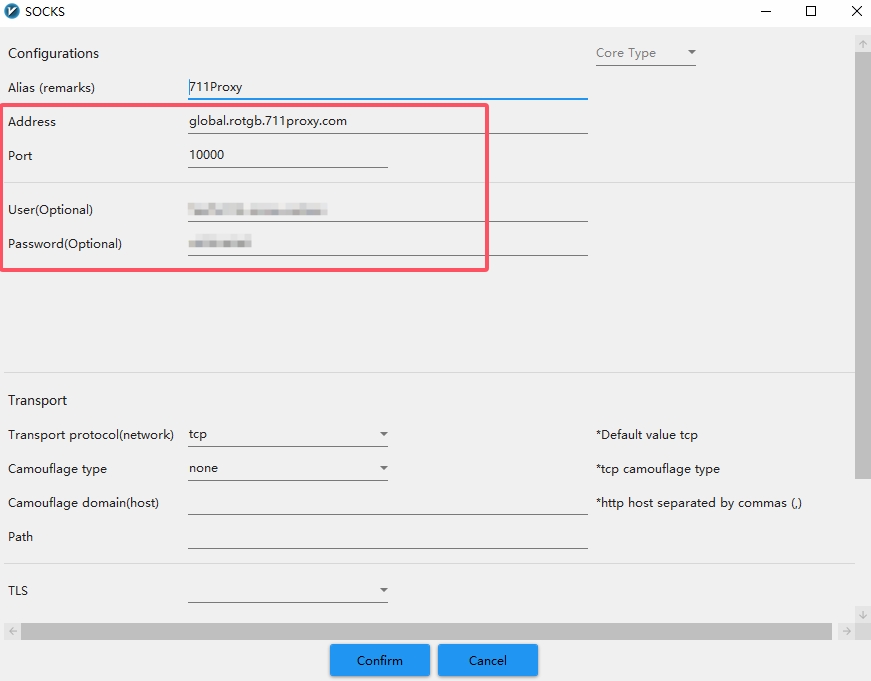Click the vertical scrollbar up arrow
871x681 pixels.
[863, 44]
